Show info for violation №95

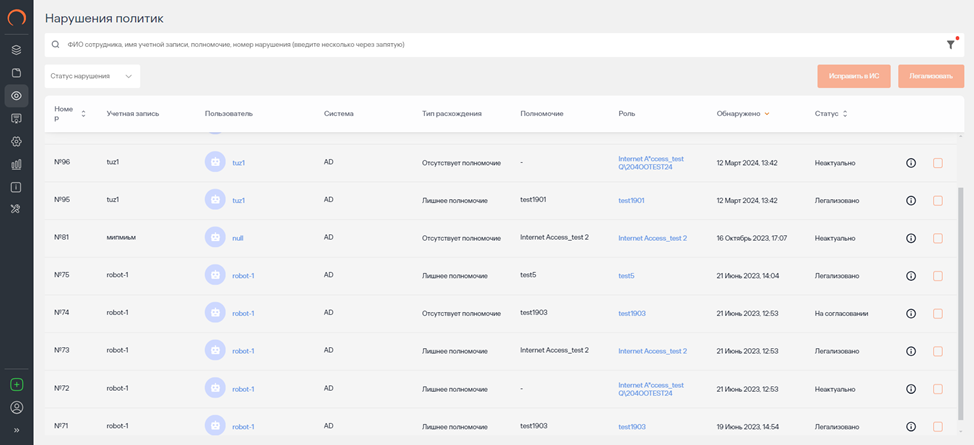point(911,201)
